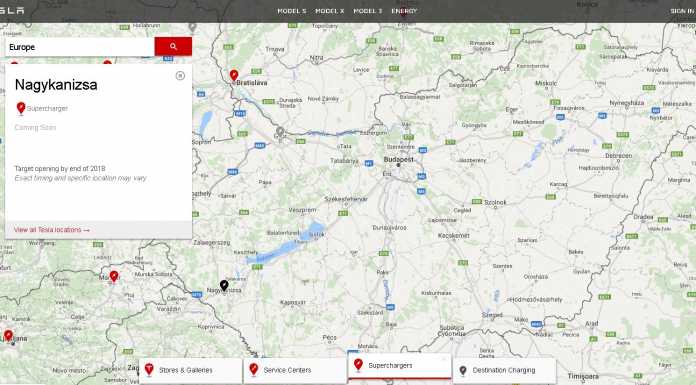696x385 pixels.
Task: Click the Europe search input field
Action: point(80,47)
